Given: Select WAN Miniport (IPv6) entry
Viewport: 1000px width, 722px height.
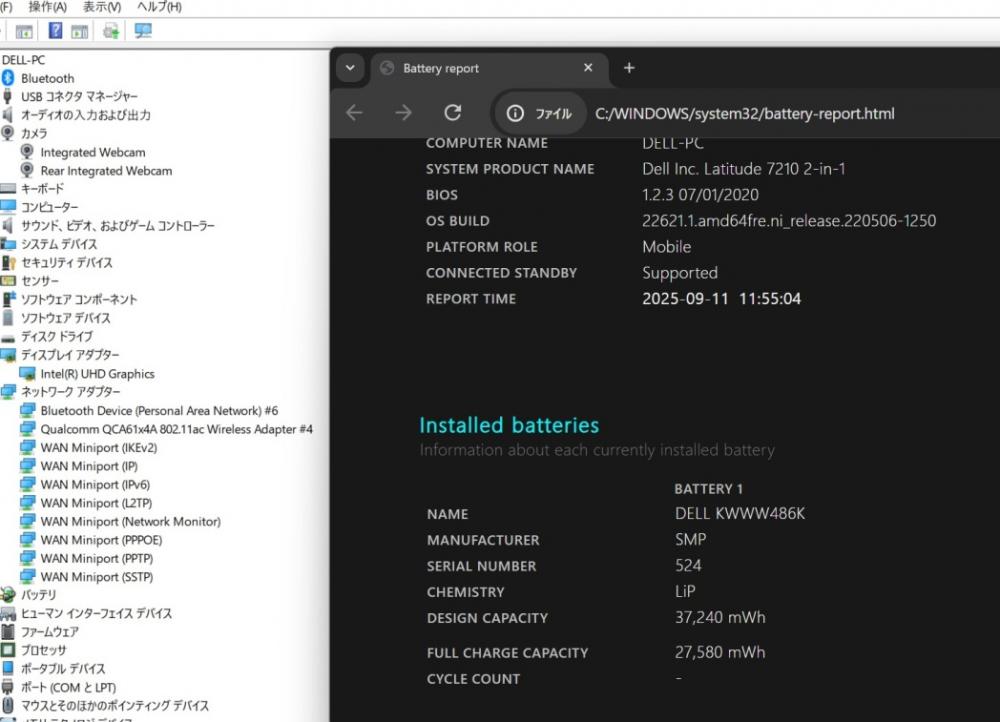Looking at the screenshot, I should click(95, 485).
